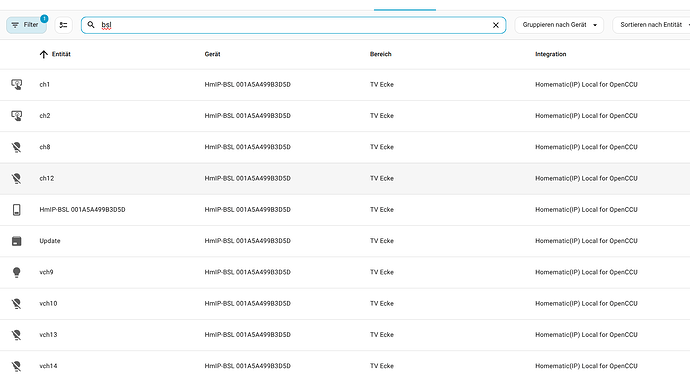
Task: Open the Update entity
Action: pyautogui.click(x=50, y=241)
